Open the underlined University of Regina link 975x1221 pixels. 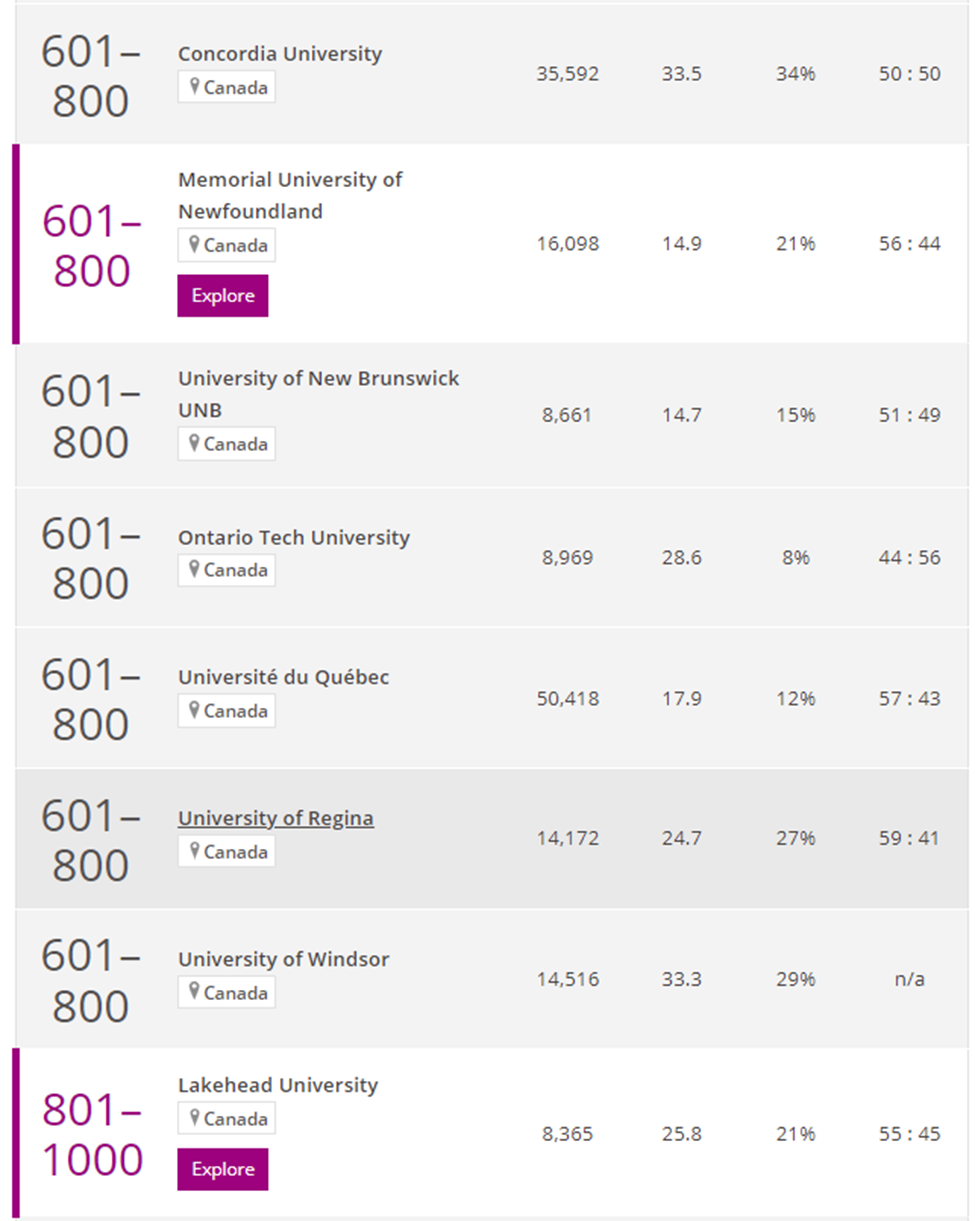click(276, 819)
